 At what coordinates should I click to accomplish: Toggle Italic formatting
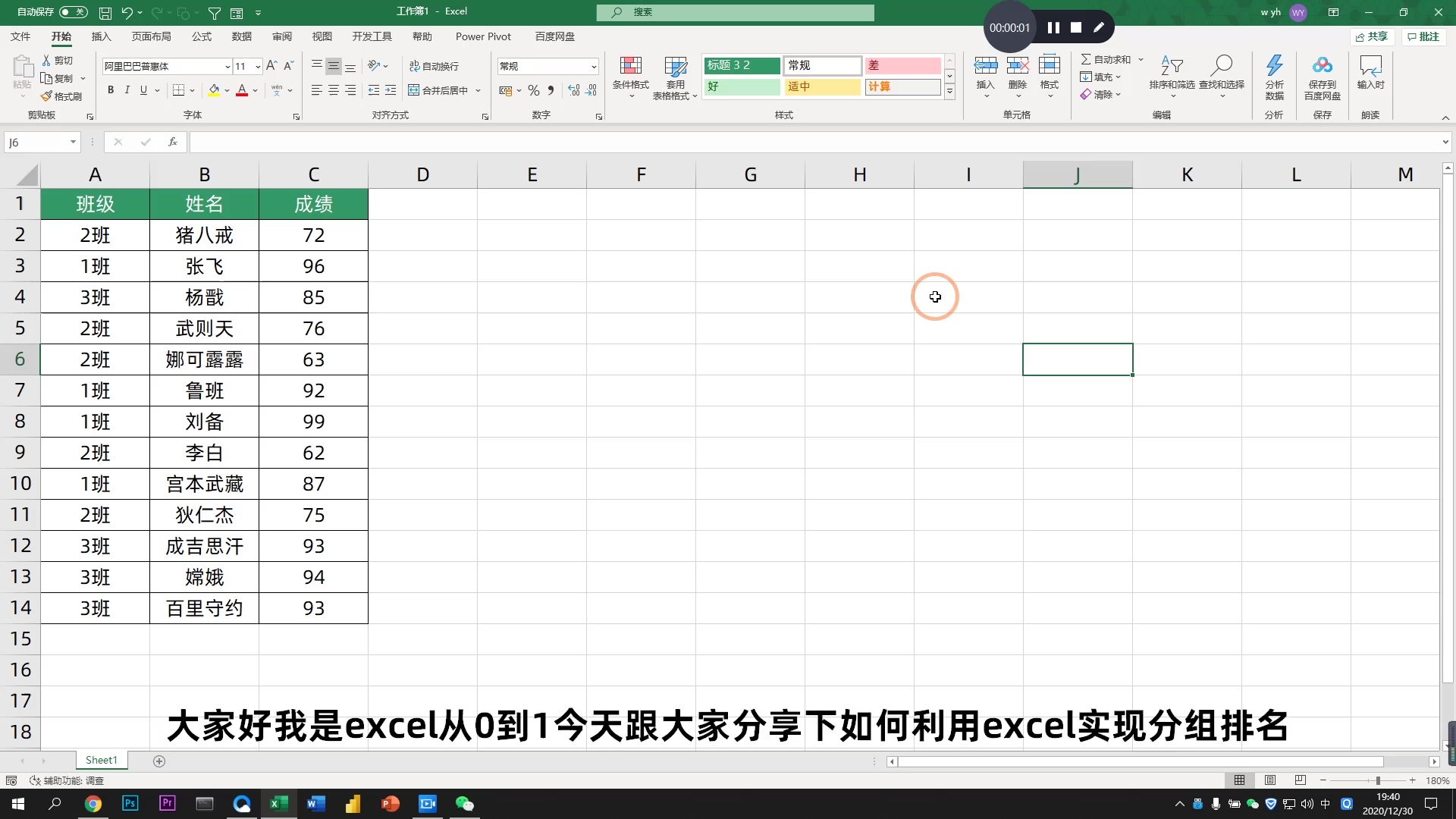click(x=127, y=90)
